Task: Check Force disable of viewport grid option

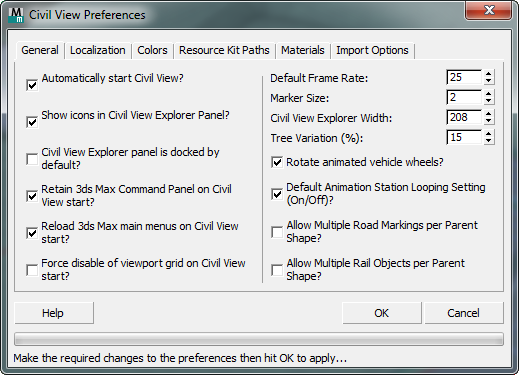Action: point(32,270)
